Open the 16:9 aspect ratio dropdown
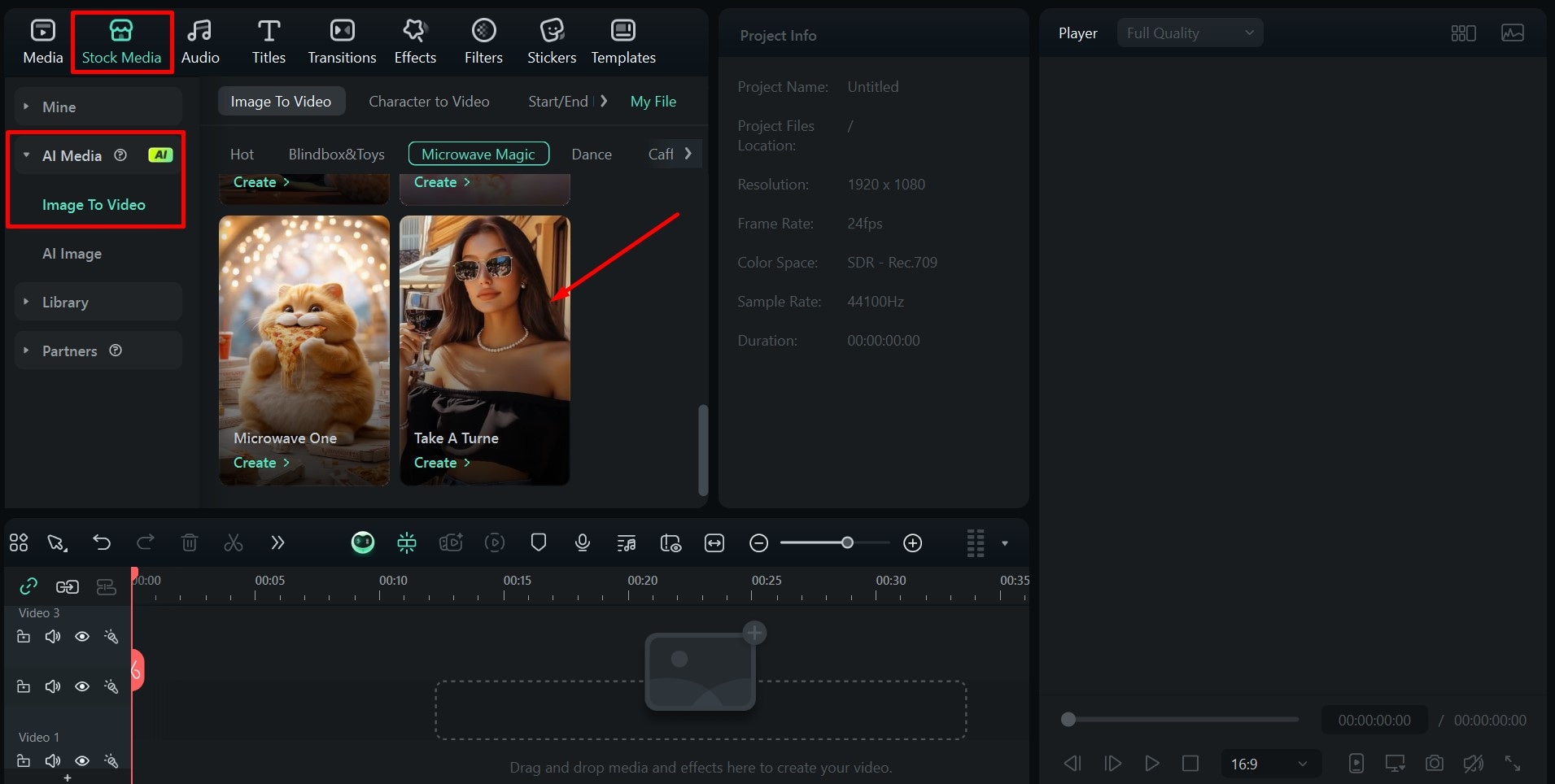The width and height of the screenshot is (1555, 784). tap(1270, 764)
